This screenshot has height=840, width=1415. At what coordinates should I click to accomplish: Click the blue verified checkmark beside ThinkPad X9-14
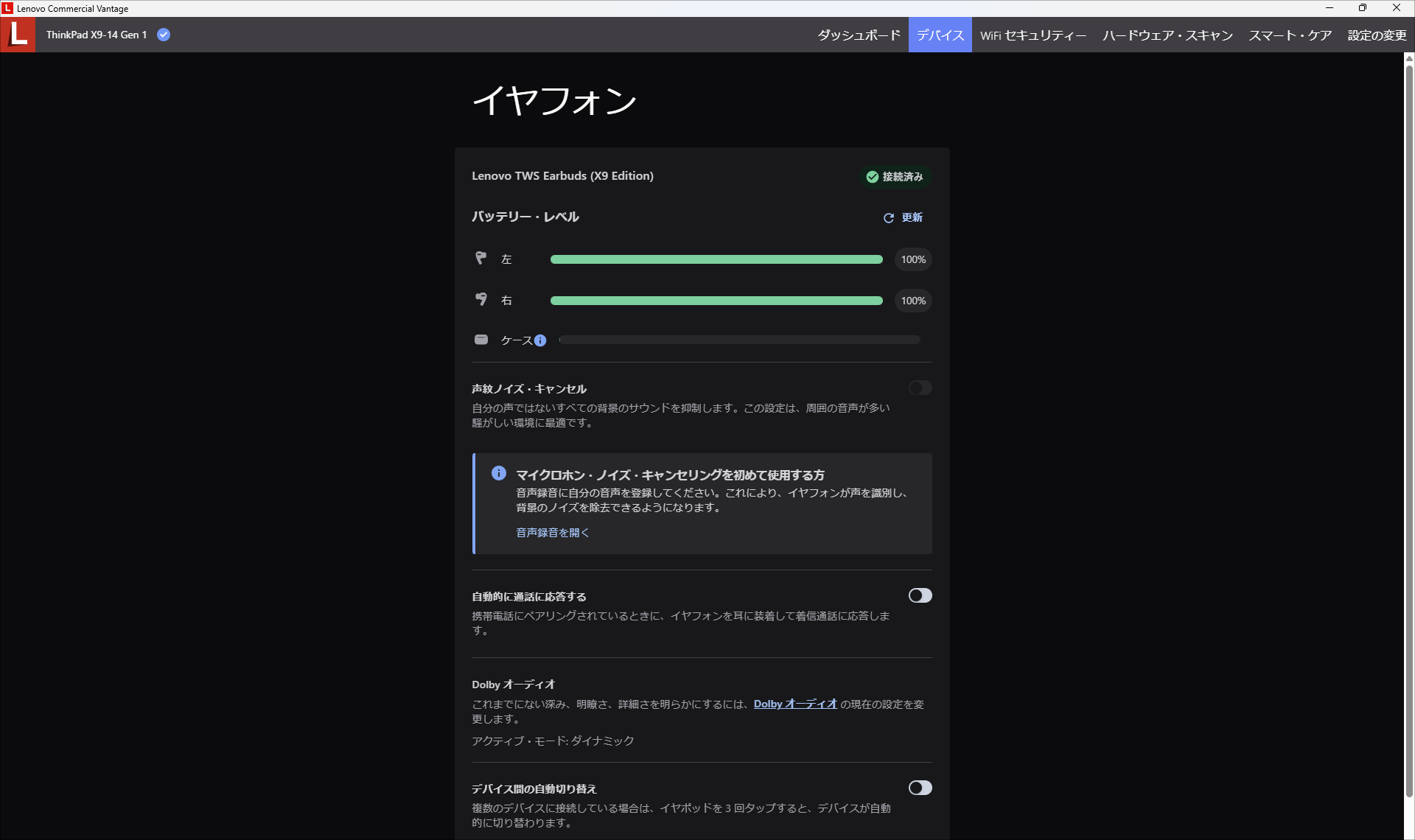click(164, 35)
